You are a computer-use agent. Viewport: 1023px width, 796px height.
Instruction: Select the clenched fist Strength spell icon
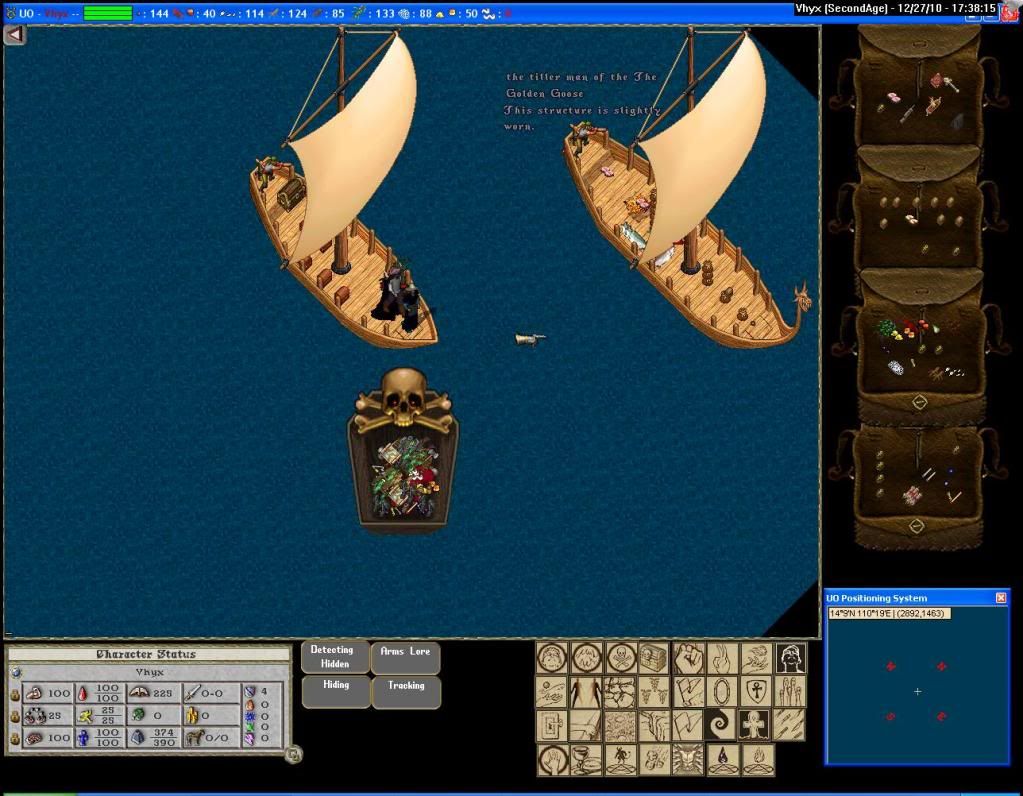coord(689,658)
